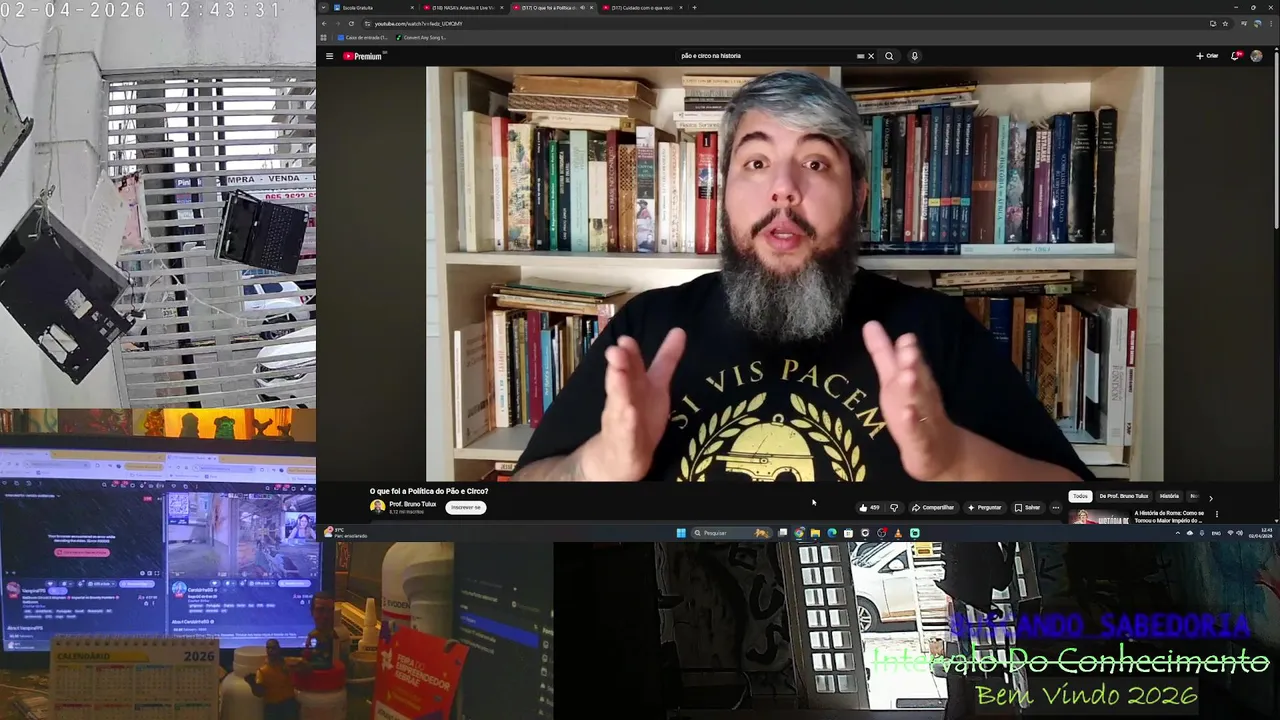
Task: Close the Escola Gratuita browser tab
Action: 412,7
